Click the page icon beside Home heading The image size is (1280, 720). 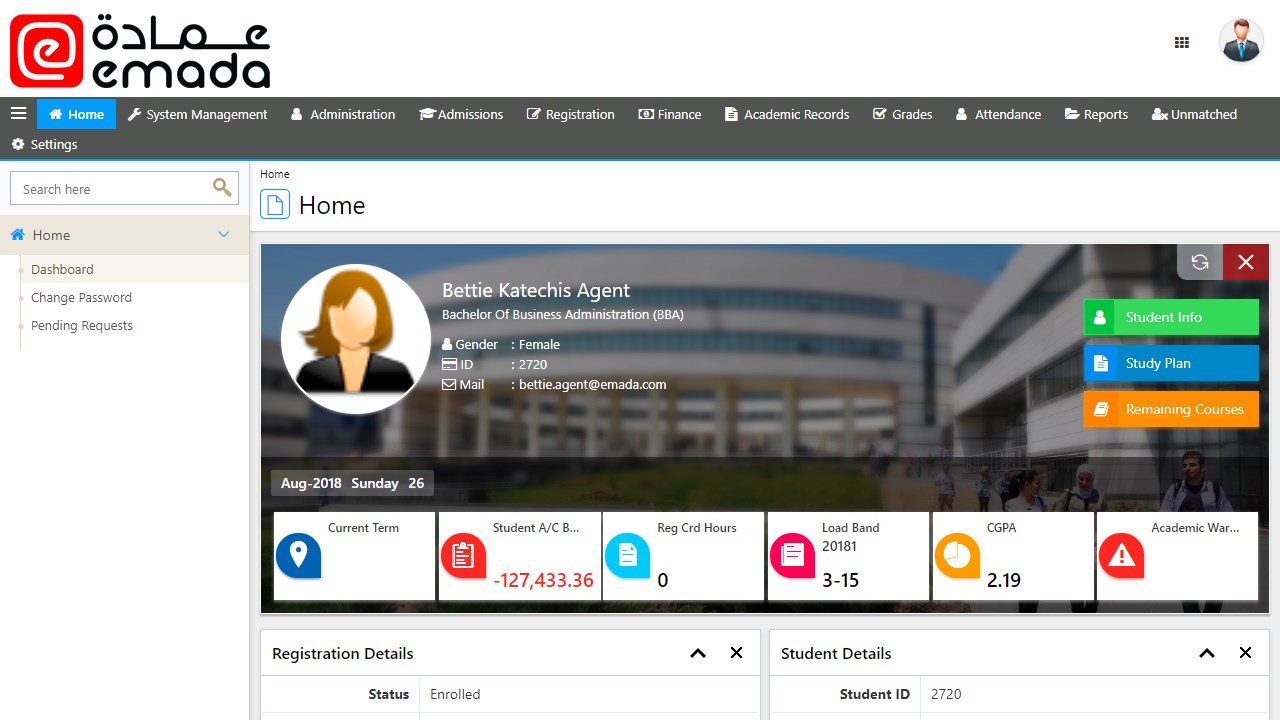[x=275, y=204]
